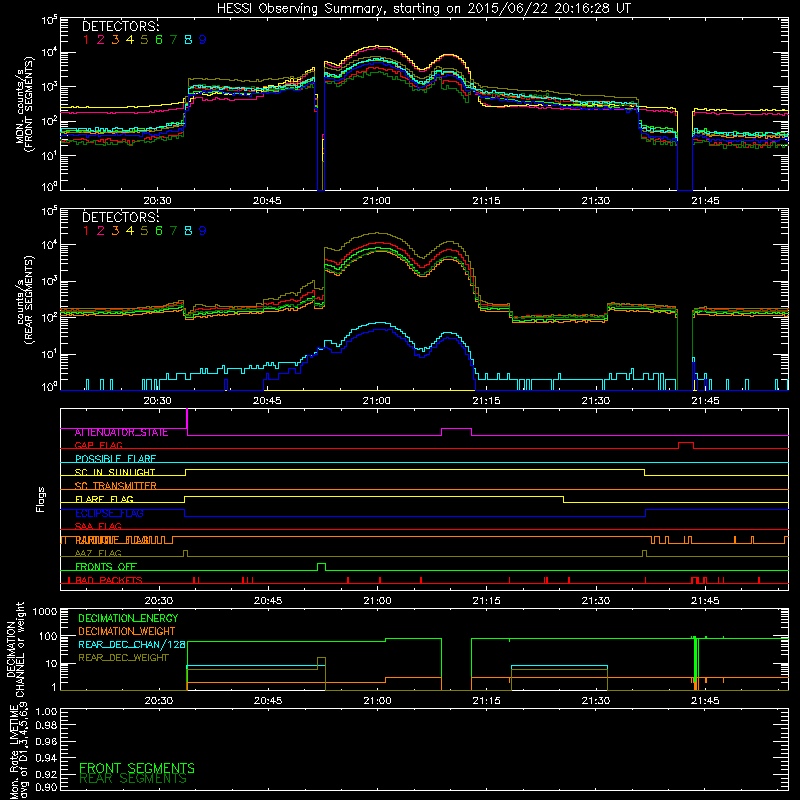The height and width of the screenshot is (800, 800).
Task: Click the BAD_PACKETS flag label
Action: click(x=109, y=580)
